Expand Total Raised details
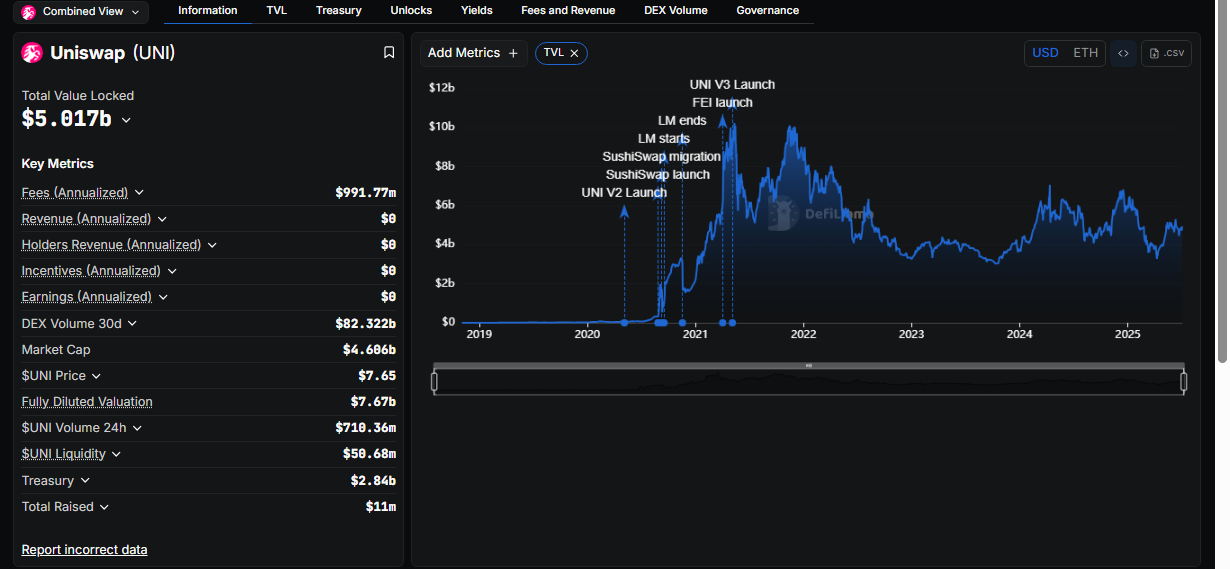1230x569 pixels. (x=104, y=507)
